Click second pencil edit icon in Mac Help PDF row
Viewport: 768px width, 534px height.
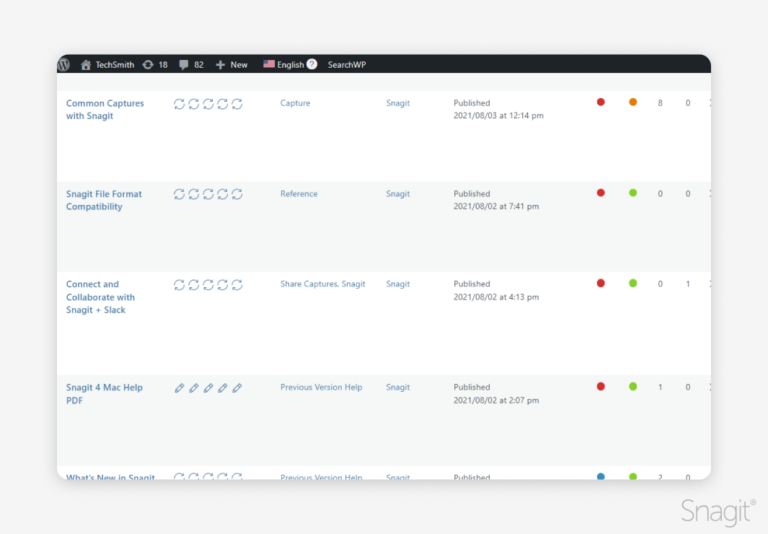(194, 388)
